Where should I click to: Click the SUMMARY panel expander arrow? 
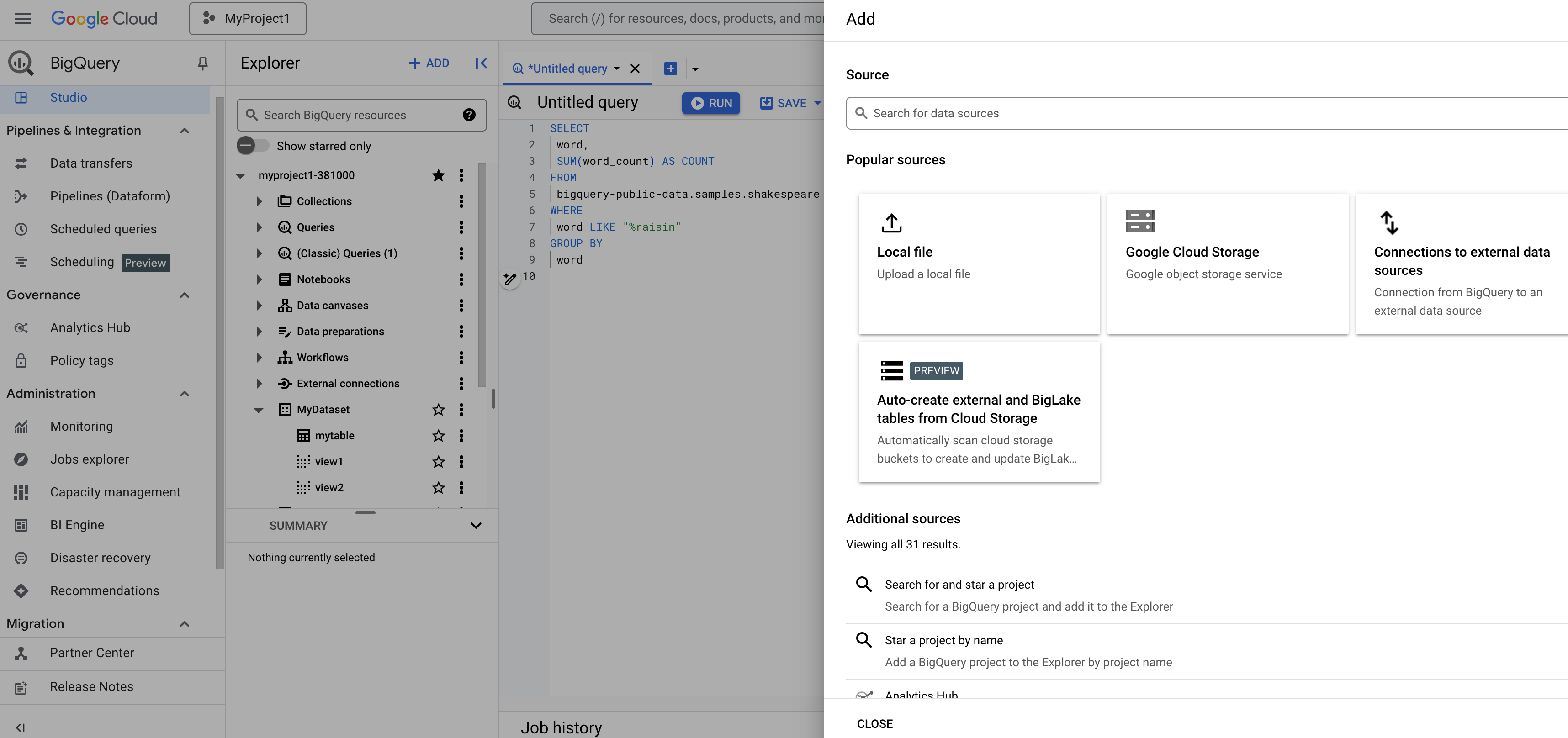coord(475,525)
